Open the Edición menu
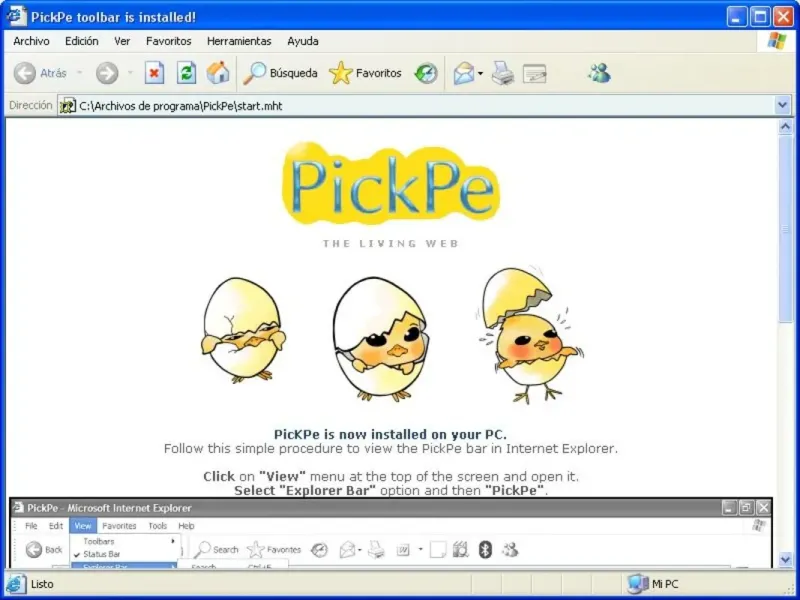This screenshot has height=600, width=800. tap(82, 41)
